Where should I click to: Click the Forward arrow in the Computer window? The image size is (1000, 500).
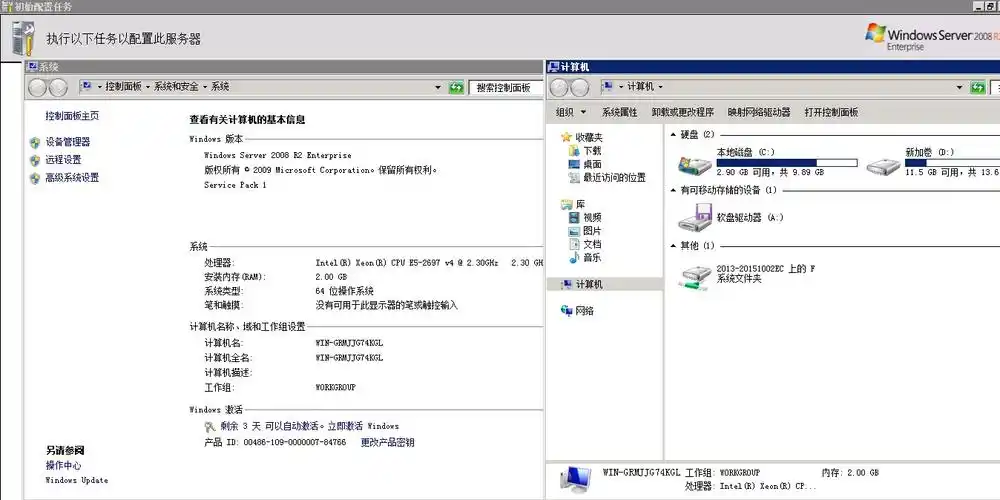point(580,88)
